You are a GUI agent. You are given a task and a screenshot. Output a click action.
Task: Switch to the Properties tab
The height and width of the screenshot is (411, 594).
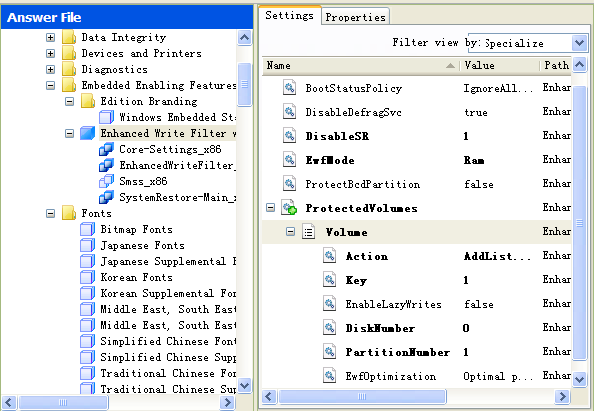(355, 17)
